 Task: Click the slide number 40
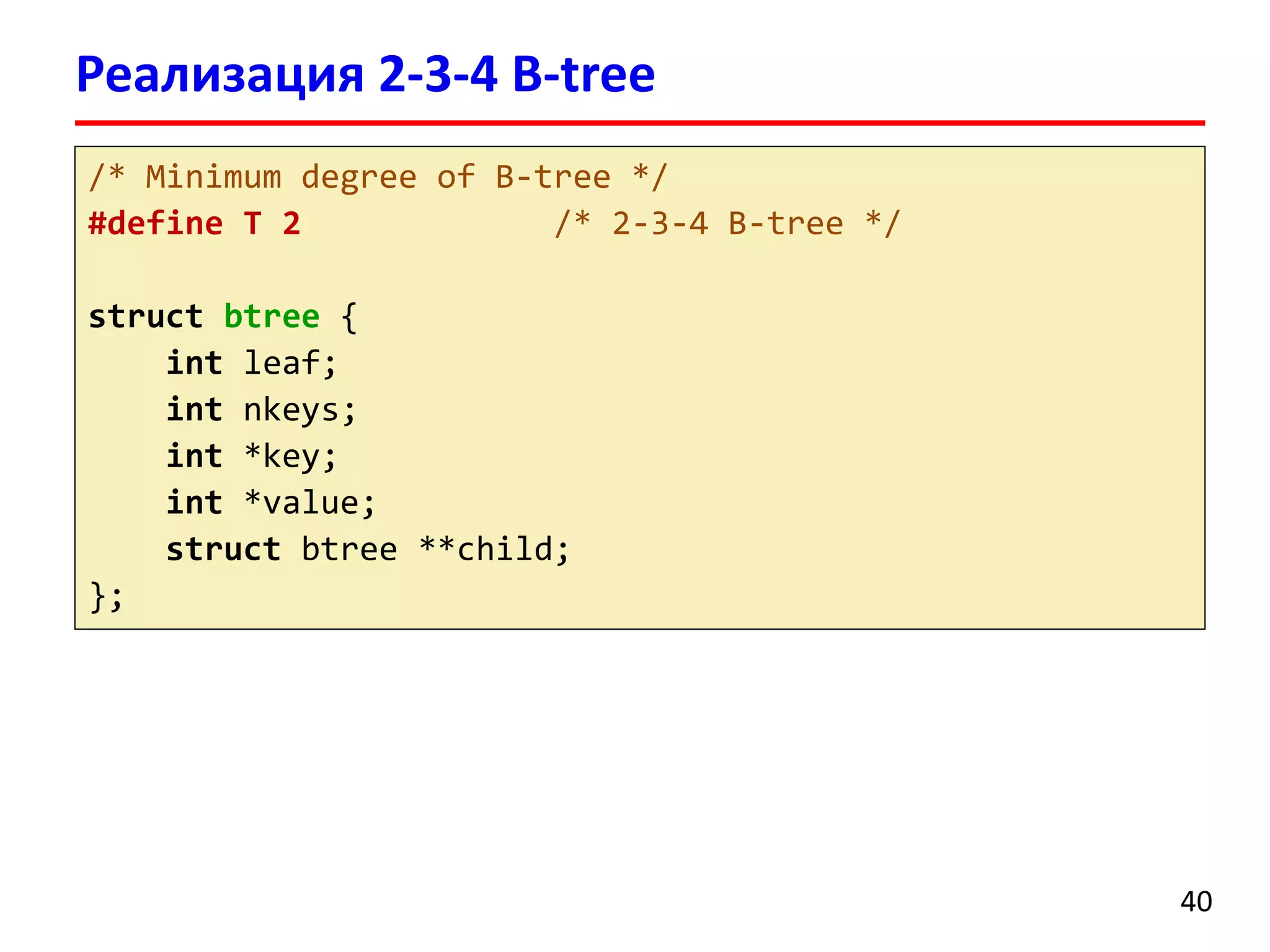(1196, 902)
